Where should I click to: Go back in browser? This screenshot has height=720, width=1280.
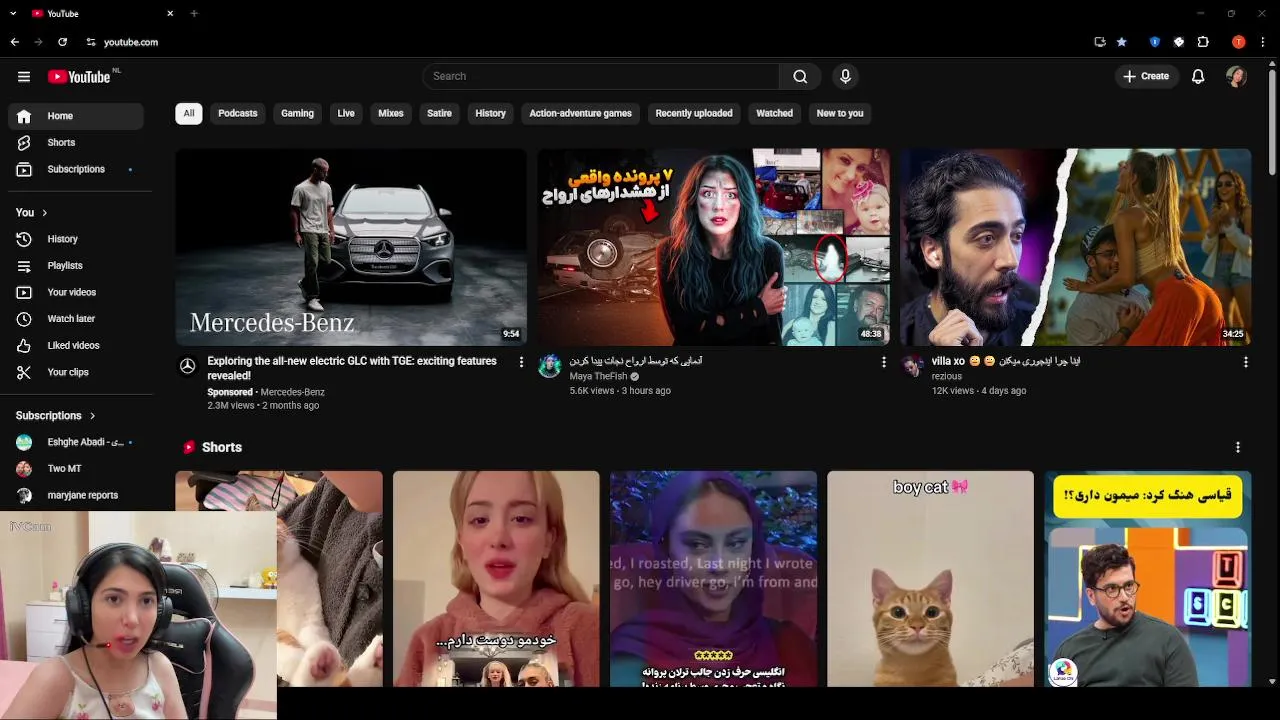click(x=15, y=42)
